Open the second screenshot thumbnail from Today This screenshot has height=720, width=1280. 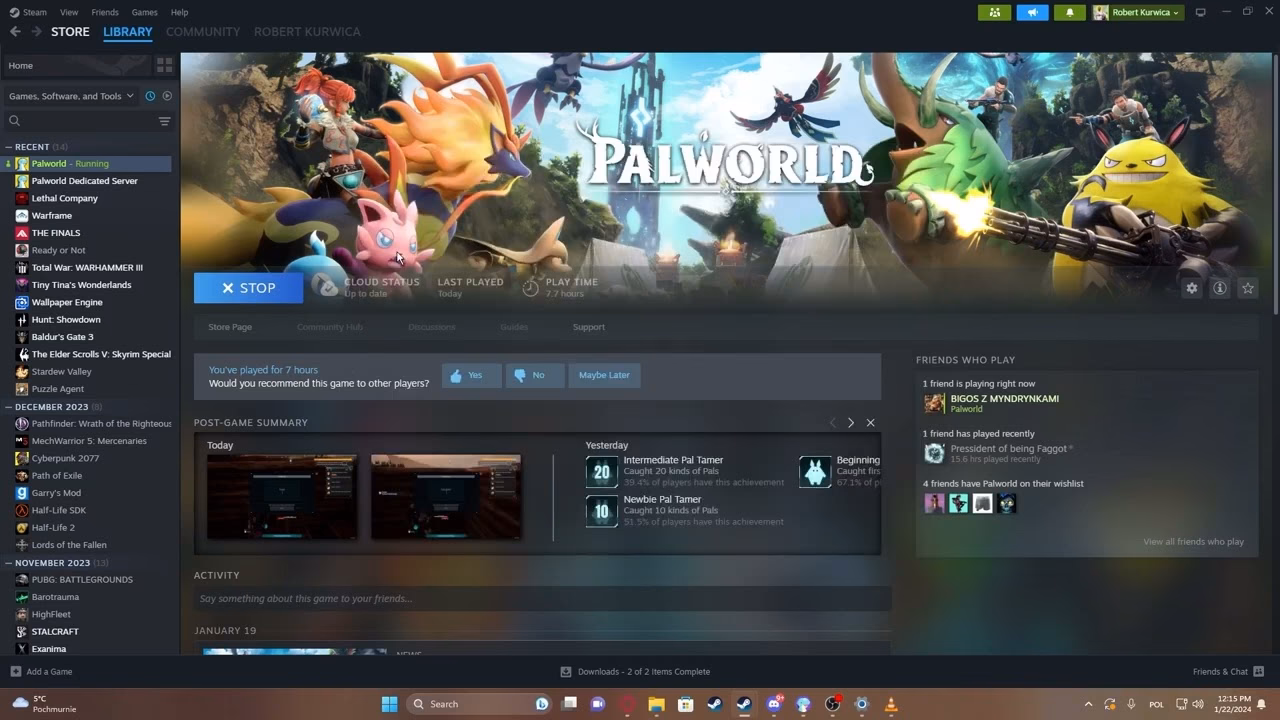click(x=446, y=497)
